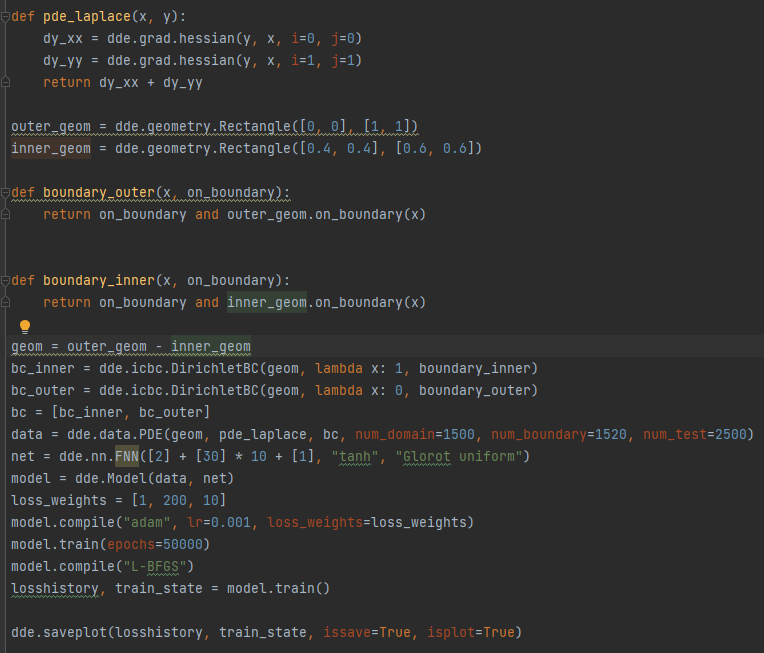Viewport: 764px width, 653px height.
Task: Click num_test=2500 parameter
Action: click(695, 434)
